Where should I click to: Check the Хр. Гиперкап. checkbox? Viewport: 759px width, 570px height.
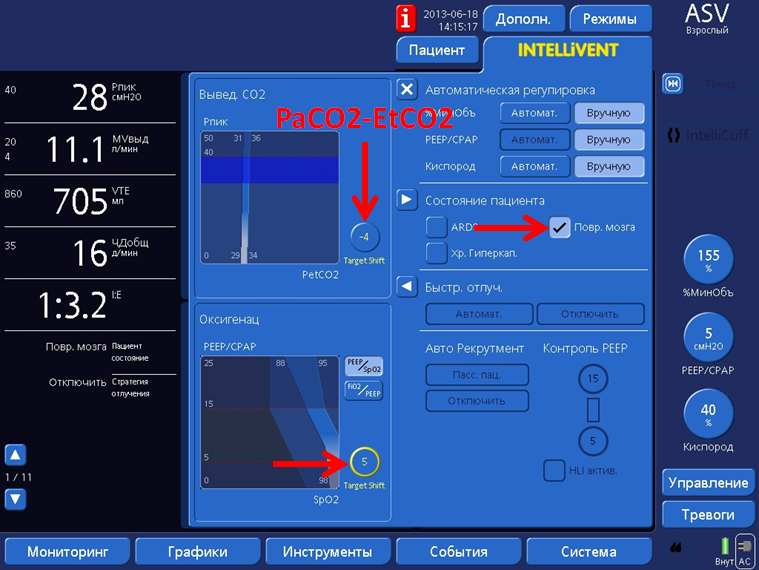436,253
